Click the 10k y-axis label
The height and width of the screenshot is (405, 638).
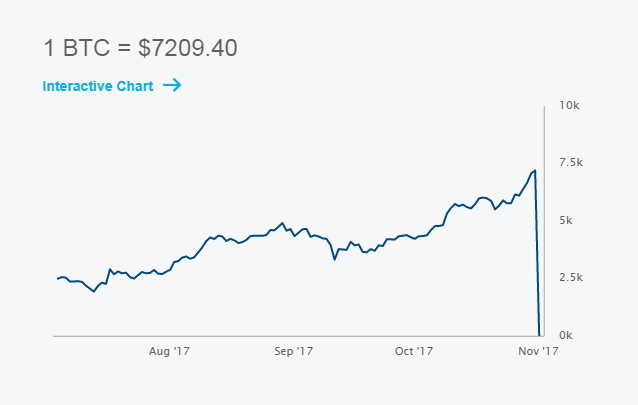point(570,105)
